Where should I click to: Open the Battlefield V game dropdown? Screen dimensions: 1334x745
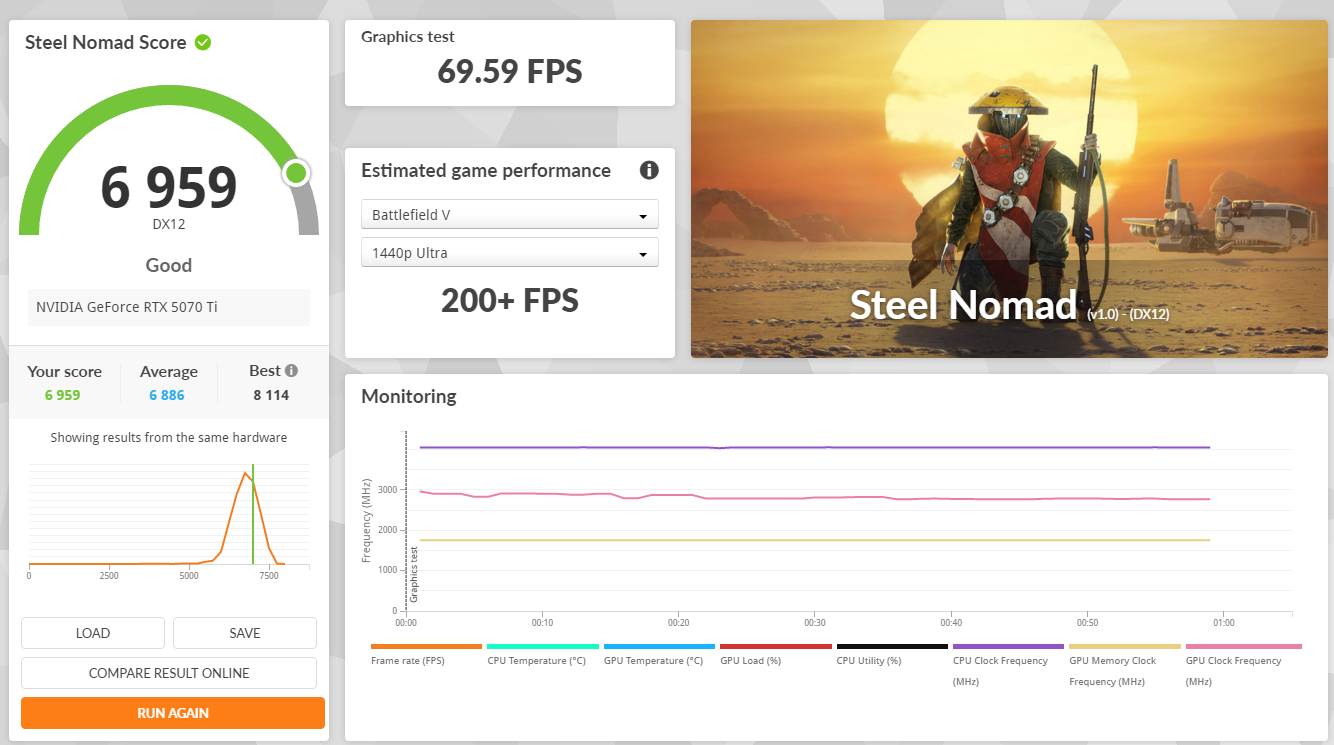coord(510,215)
